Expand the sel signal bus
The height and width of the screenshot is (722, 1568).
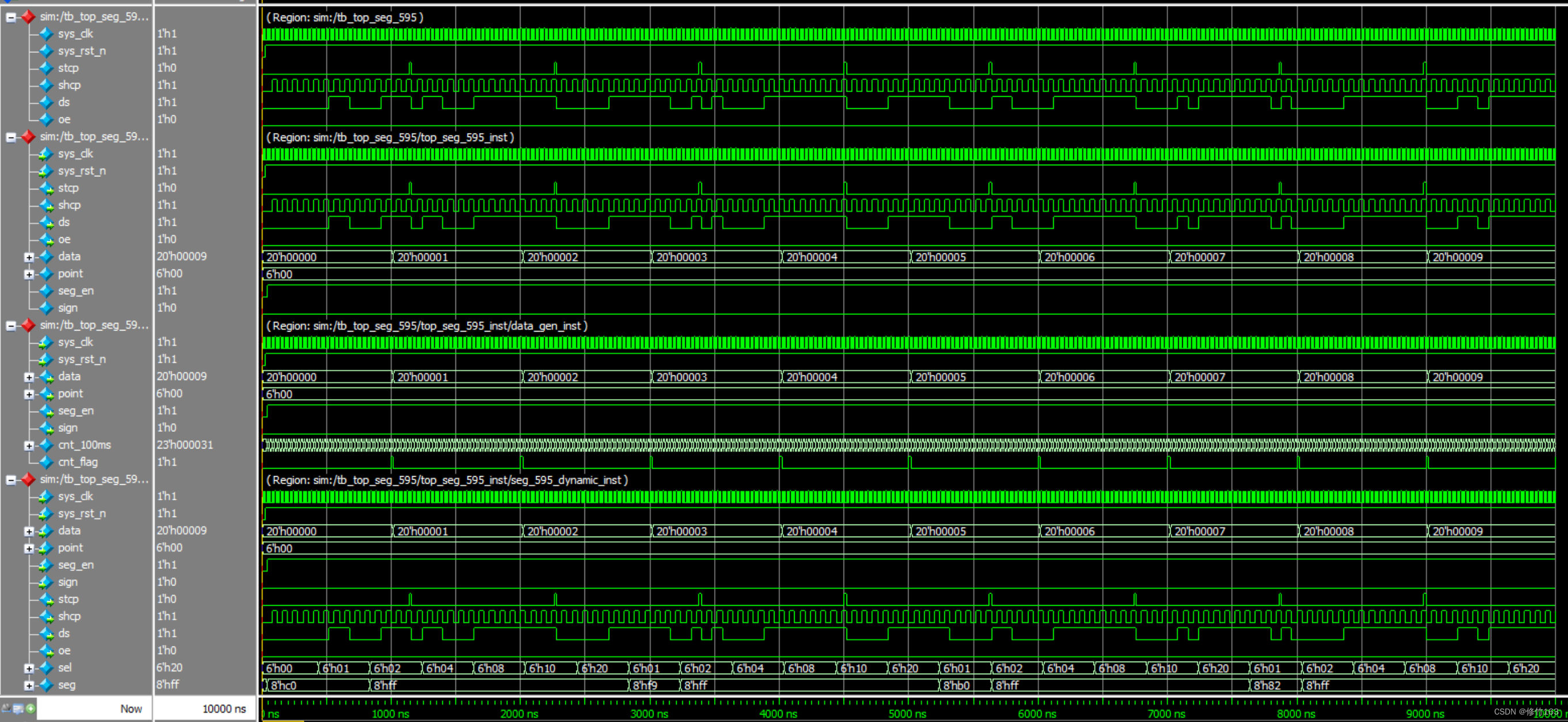(x=29, y=668)
